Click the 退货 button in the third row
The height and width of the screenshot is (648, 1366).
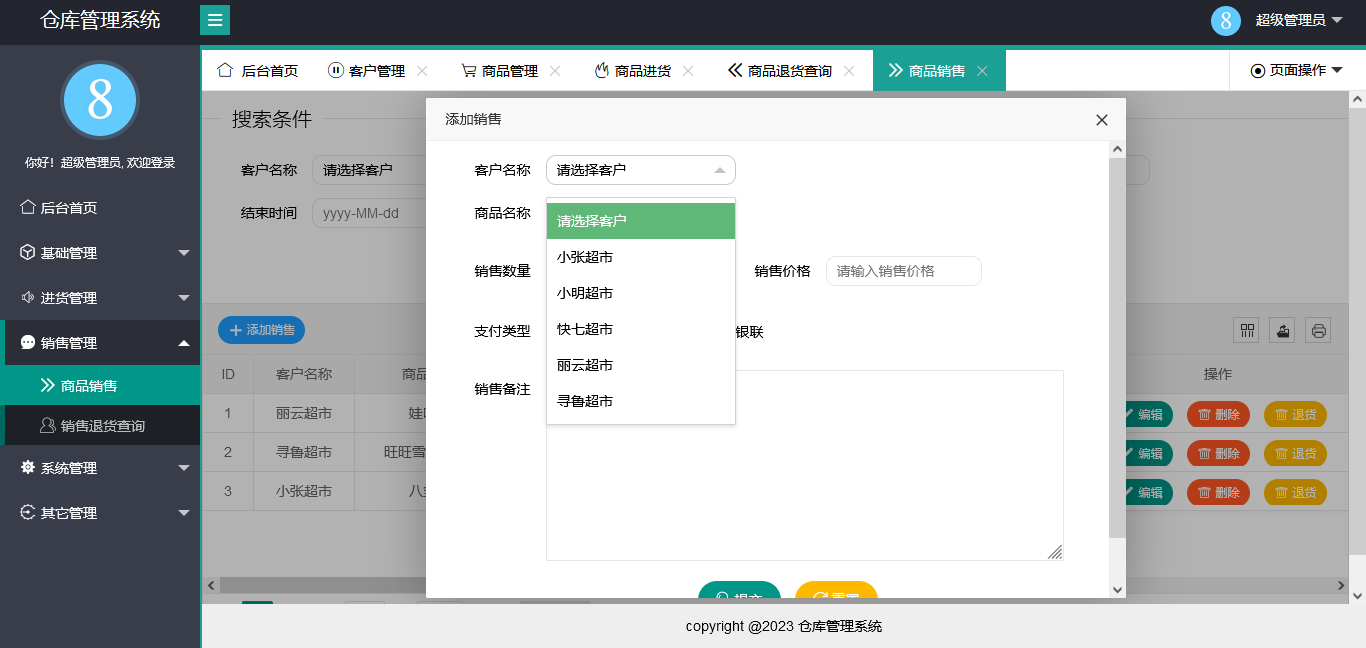[1295, 492]
